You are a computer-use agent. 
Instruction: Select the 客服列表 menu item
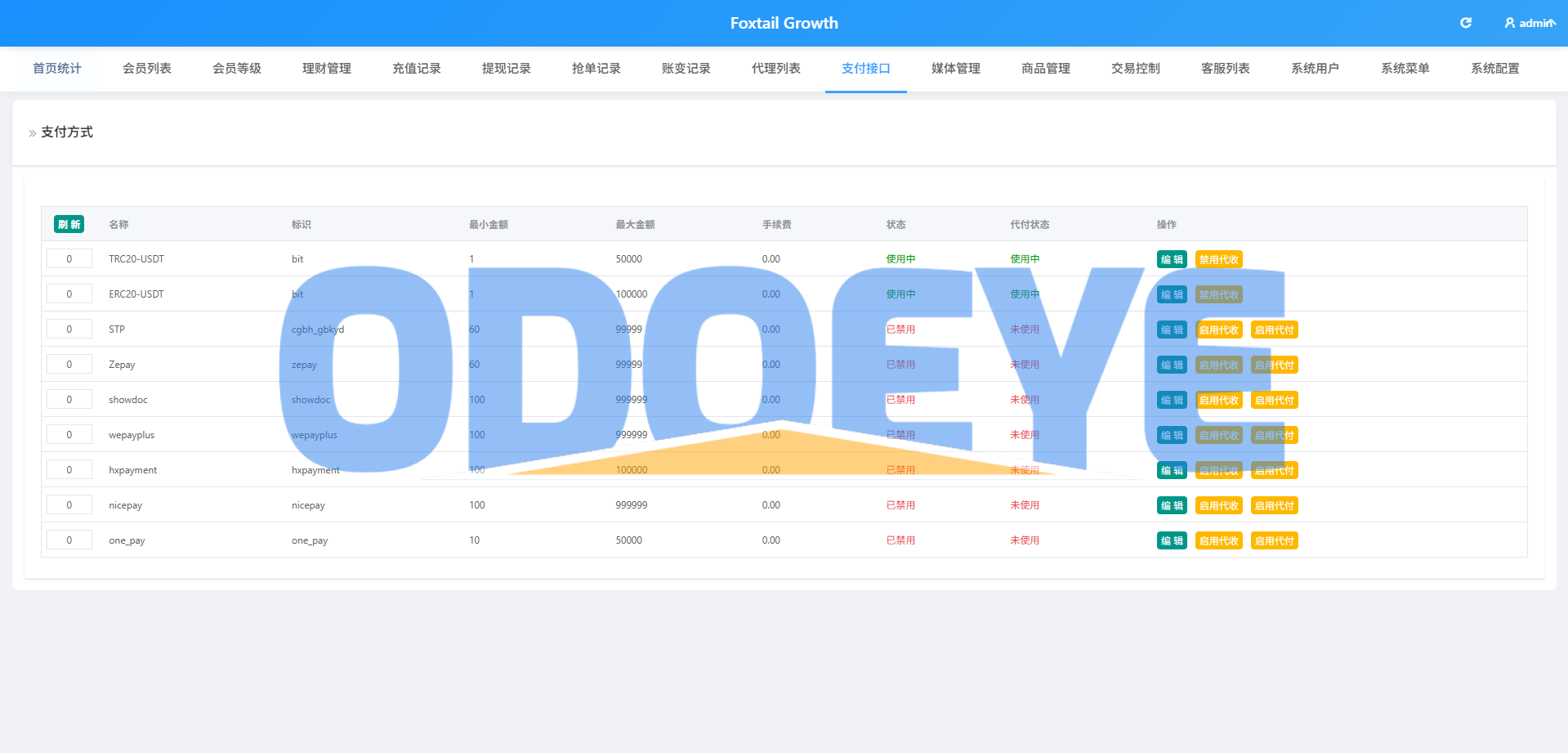tap(1226, 69)
